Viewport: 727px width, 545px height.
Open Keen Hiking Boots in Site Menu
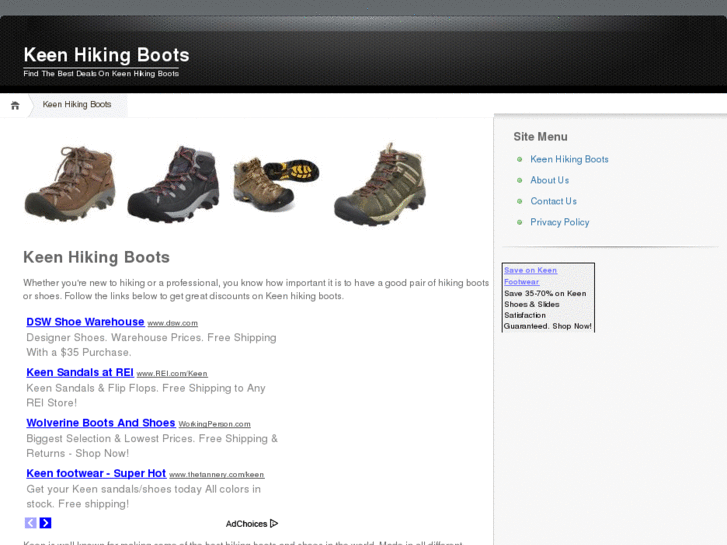(569, 159)
